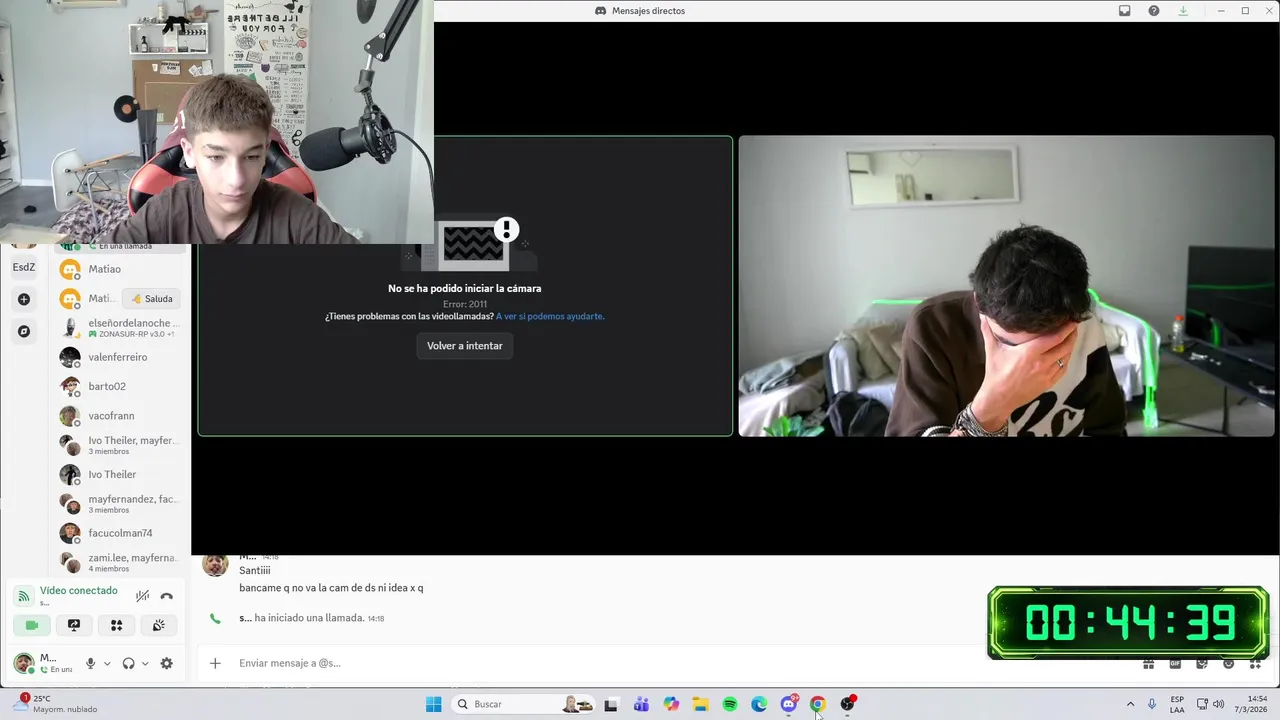Open the weather widget 25°C

55,704
